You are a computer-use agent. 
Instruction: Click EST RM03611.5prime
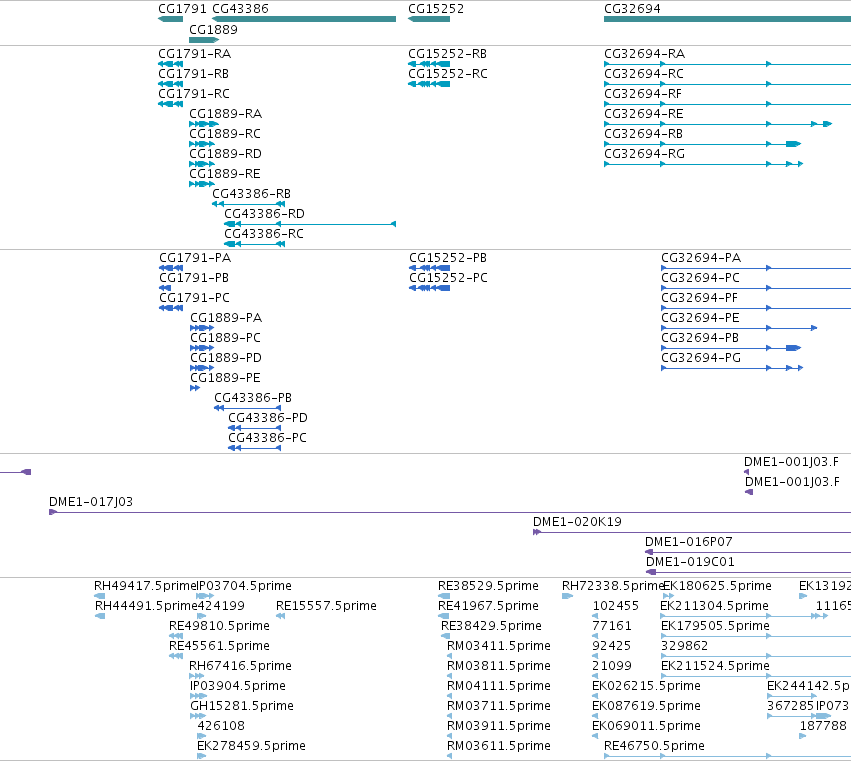[x=498, y=746]
